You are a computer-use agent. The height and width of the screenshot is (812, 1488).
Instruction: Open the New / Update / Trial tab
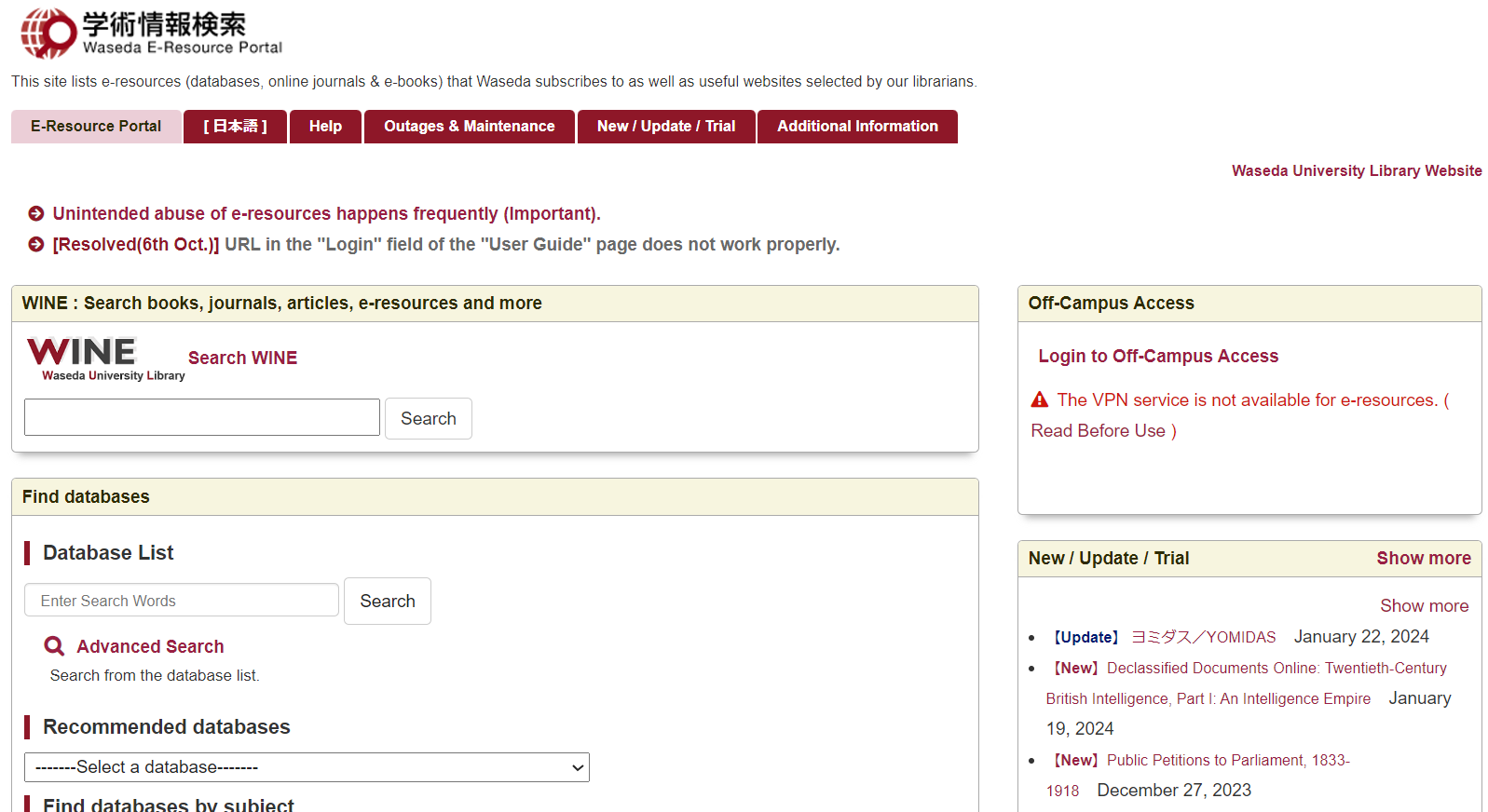[x=666, y=127]
